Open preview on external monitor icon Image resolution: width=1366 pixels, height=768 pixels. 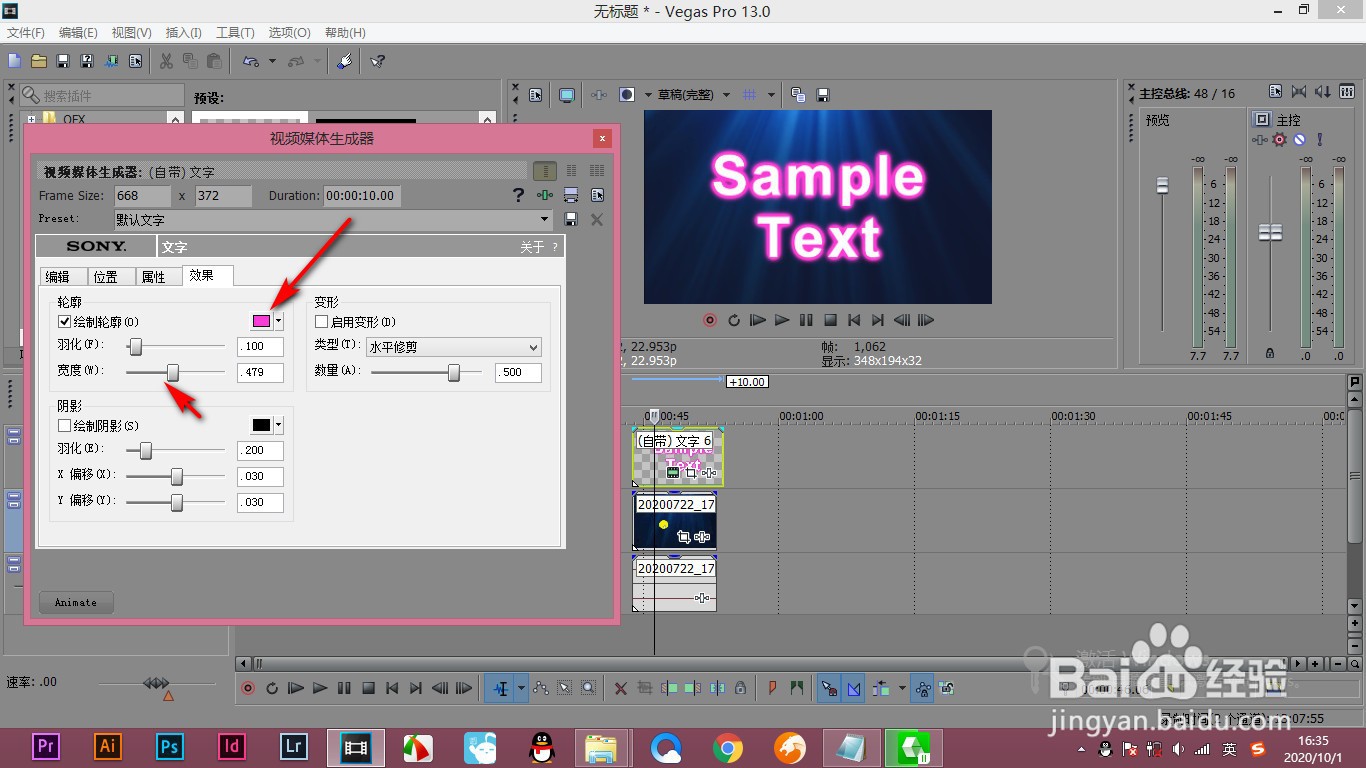[567, 95]
